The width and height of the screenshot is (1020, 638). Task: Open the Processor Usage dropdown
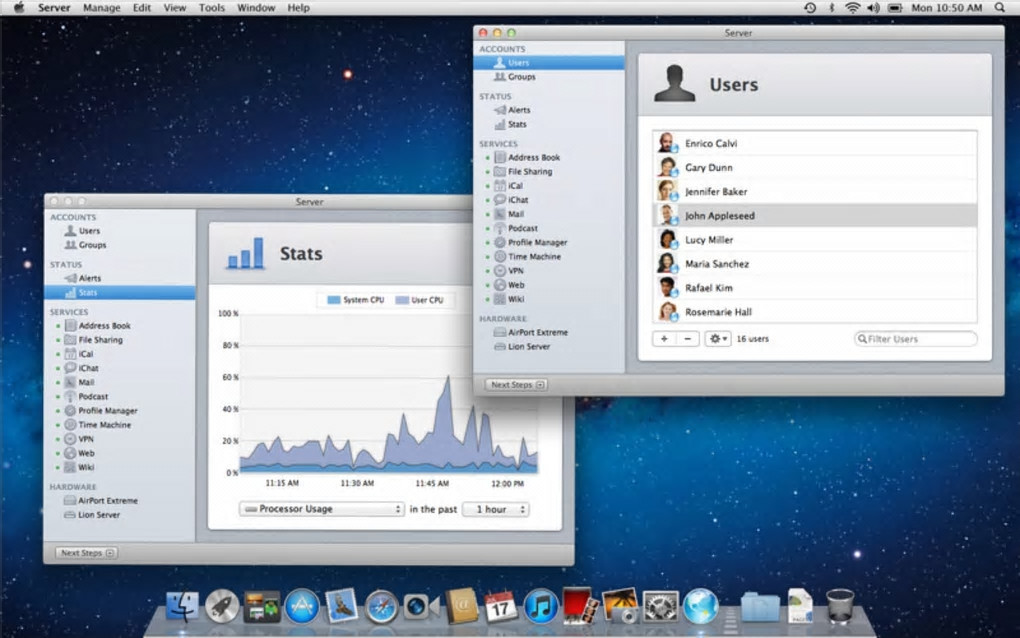coord(321,509)
